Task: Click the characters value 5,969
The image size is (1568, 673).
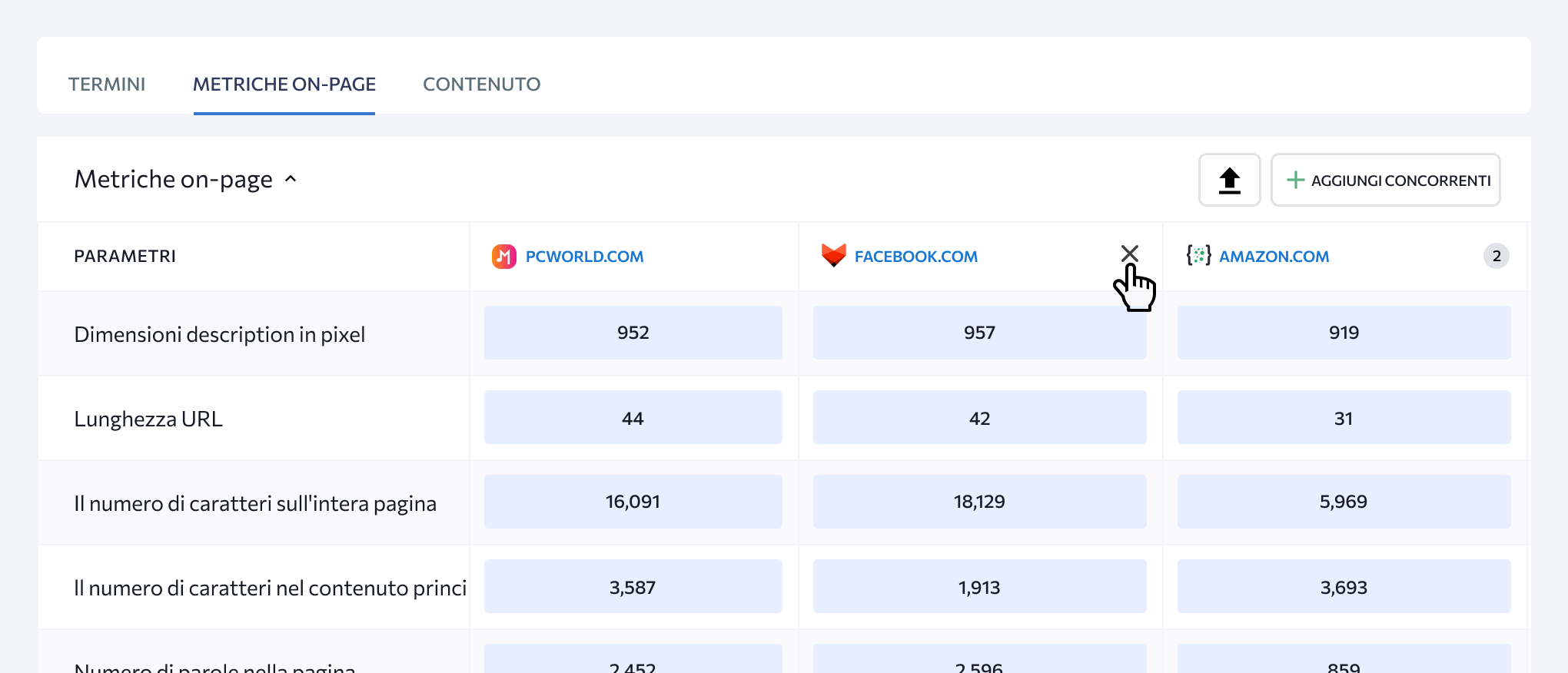Action: 1344,502
